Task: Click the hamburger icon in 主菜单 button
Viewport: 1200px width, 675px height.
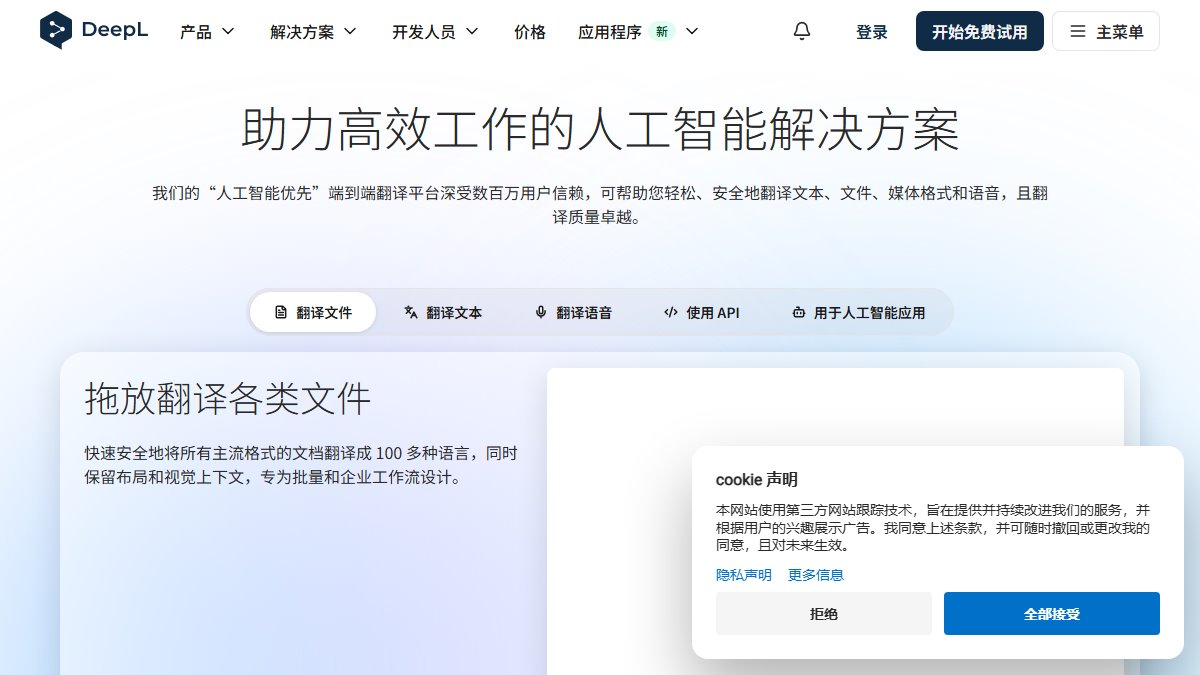Action: pyautogui.click(x=1078, y=31)
